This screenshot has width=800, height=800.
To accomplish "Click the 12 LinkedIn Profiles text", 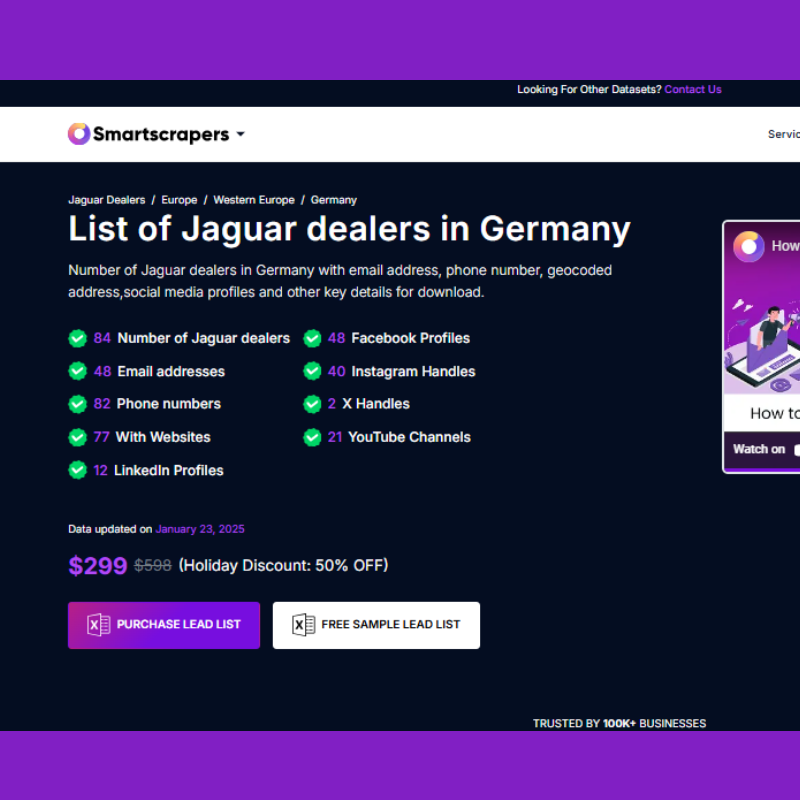I will (159, 470).
